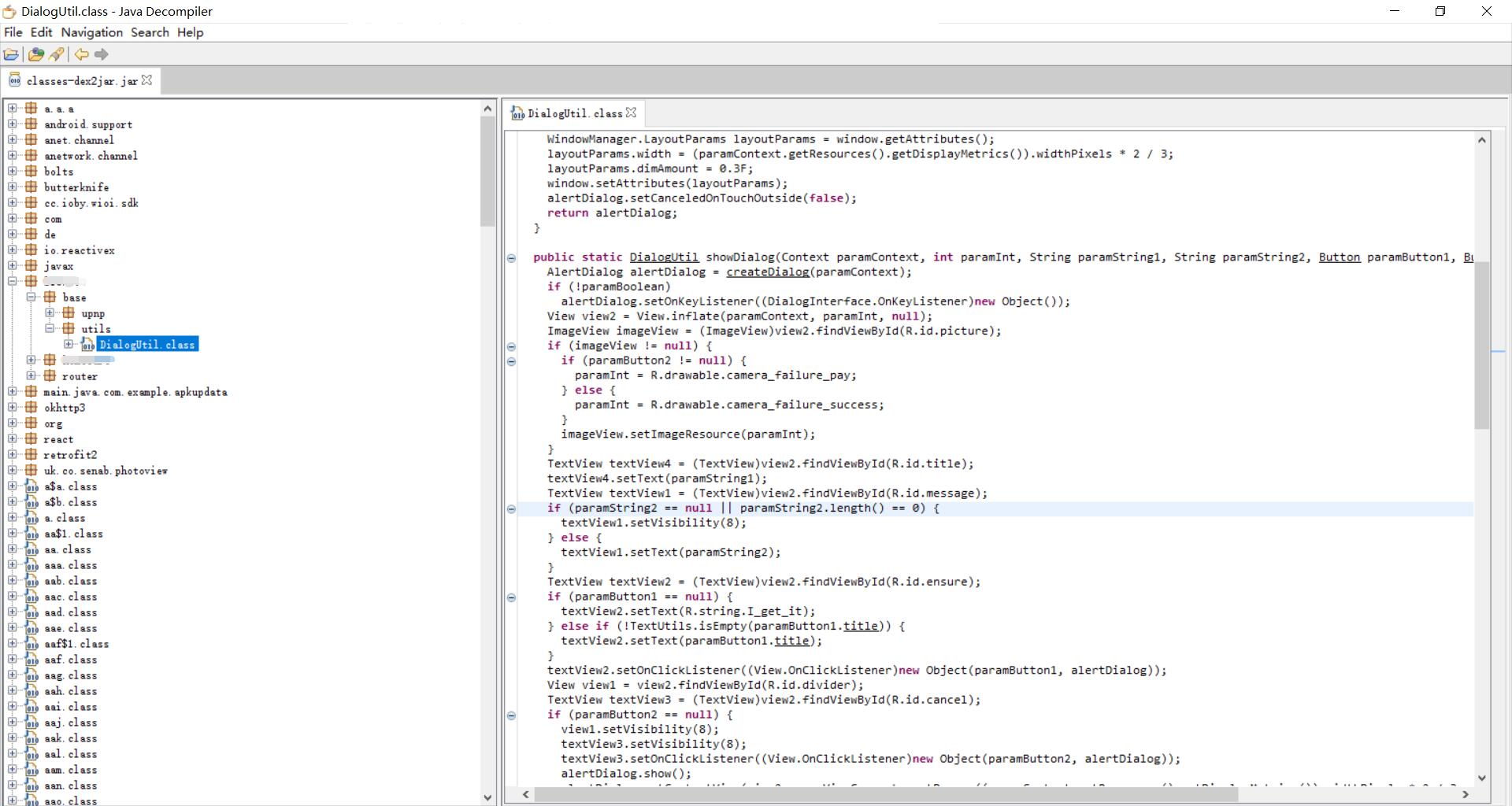Expand the android.support package node

(13, 124)
